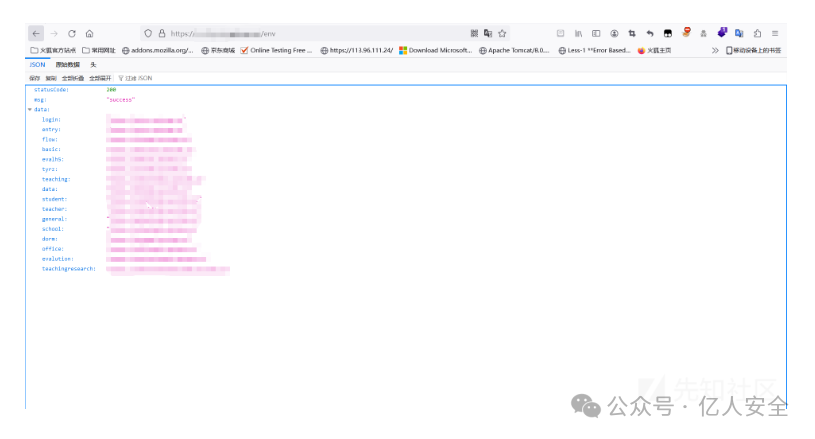
Task: Show more bookmarks via the overflow chevron
Action: point(715,50)
